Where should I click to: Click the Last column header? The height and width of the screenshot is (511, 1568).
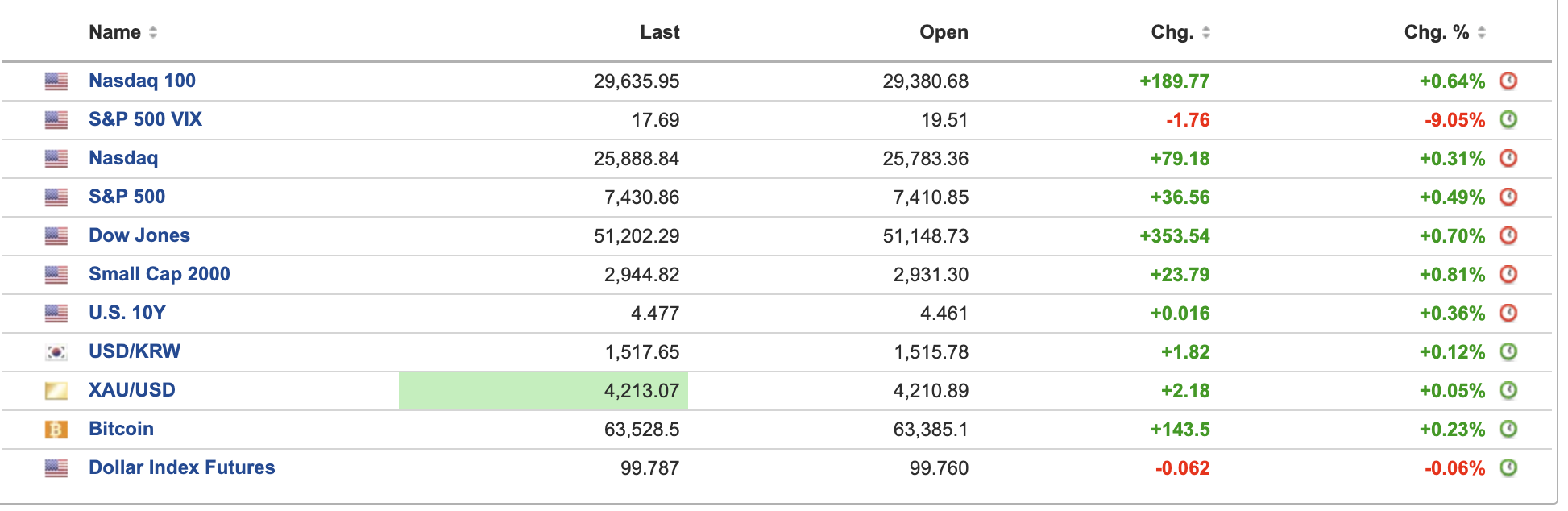[660, 32]
